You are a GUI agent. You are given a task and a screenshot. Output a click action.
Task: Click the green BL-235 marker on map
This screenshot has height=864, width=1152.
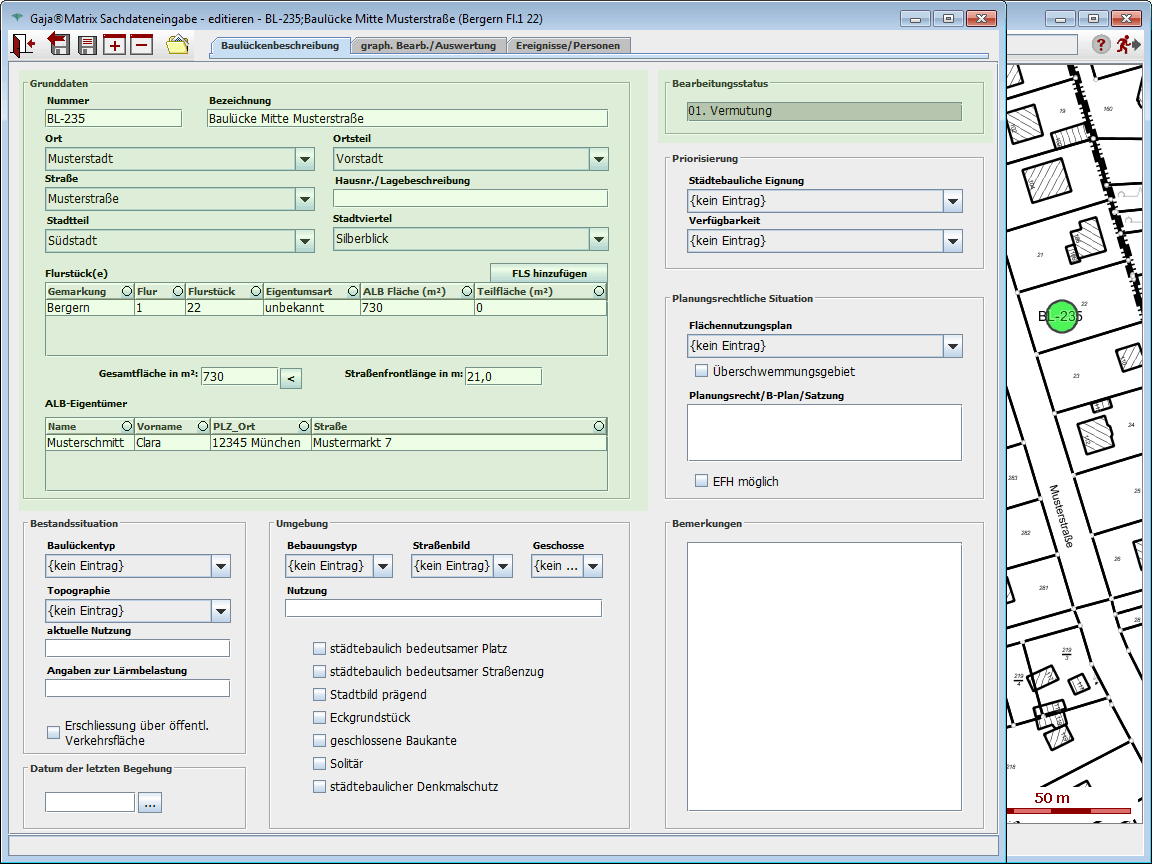1063,316
